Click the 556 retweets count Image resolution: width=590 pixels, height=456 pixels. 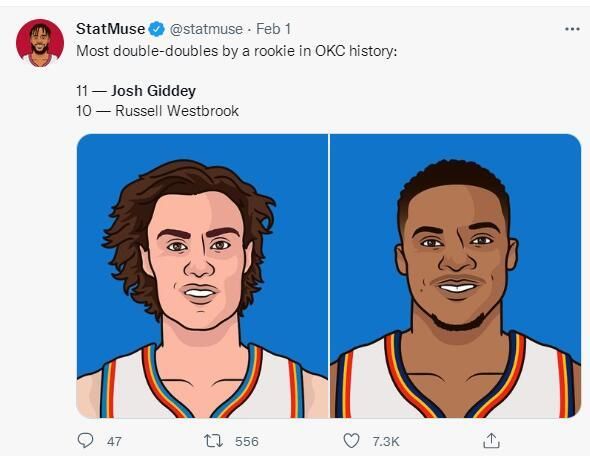246,441
